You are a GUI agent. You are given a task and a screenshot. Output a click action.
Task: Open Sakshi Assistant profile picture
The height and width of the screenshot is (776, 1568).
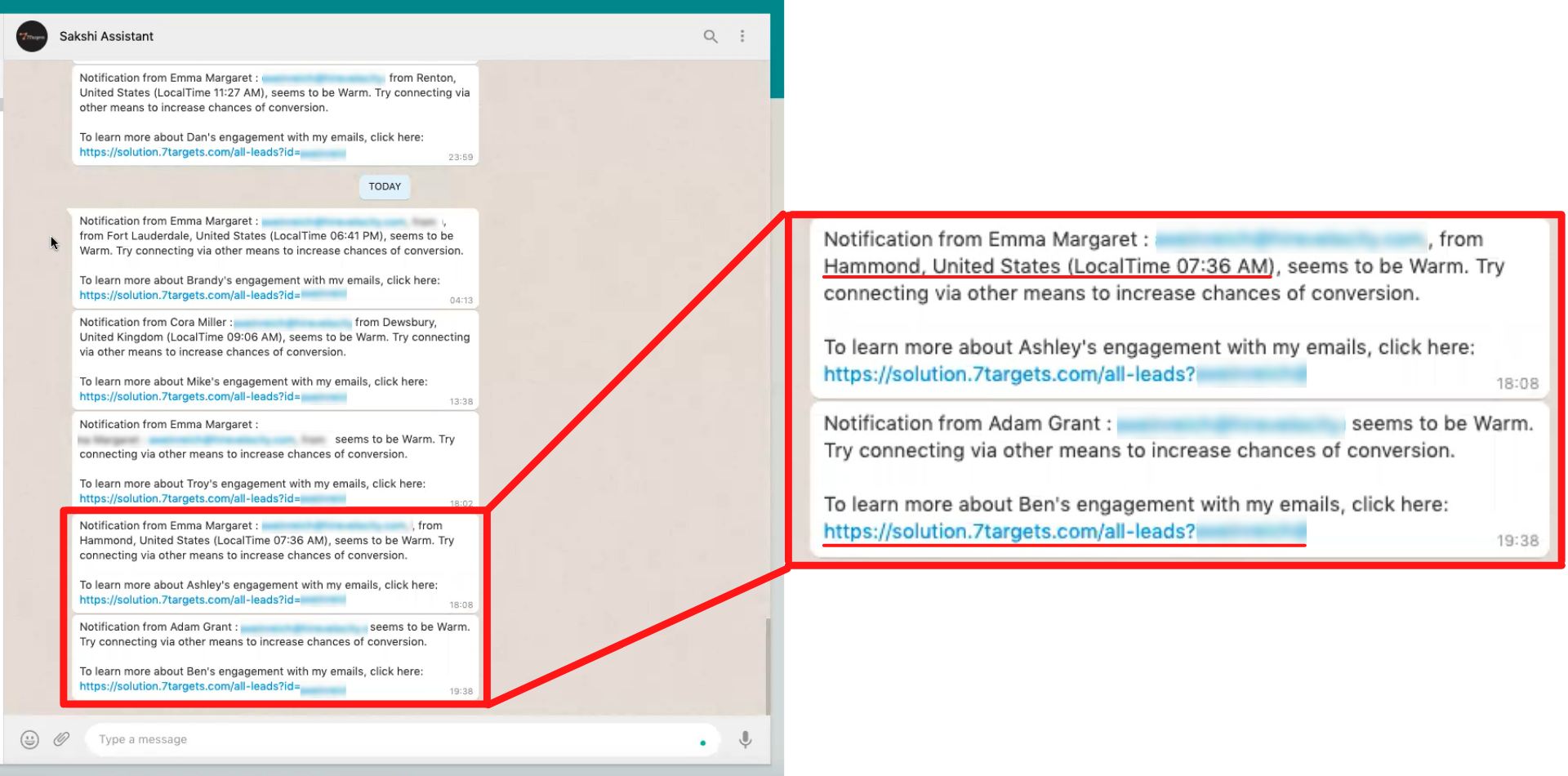tap(32, 36)
